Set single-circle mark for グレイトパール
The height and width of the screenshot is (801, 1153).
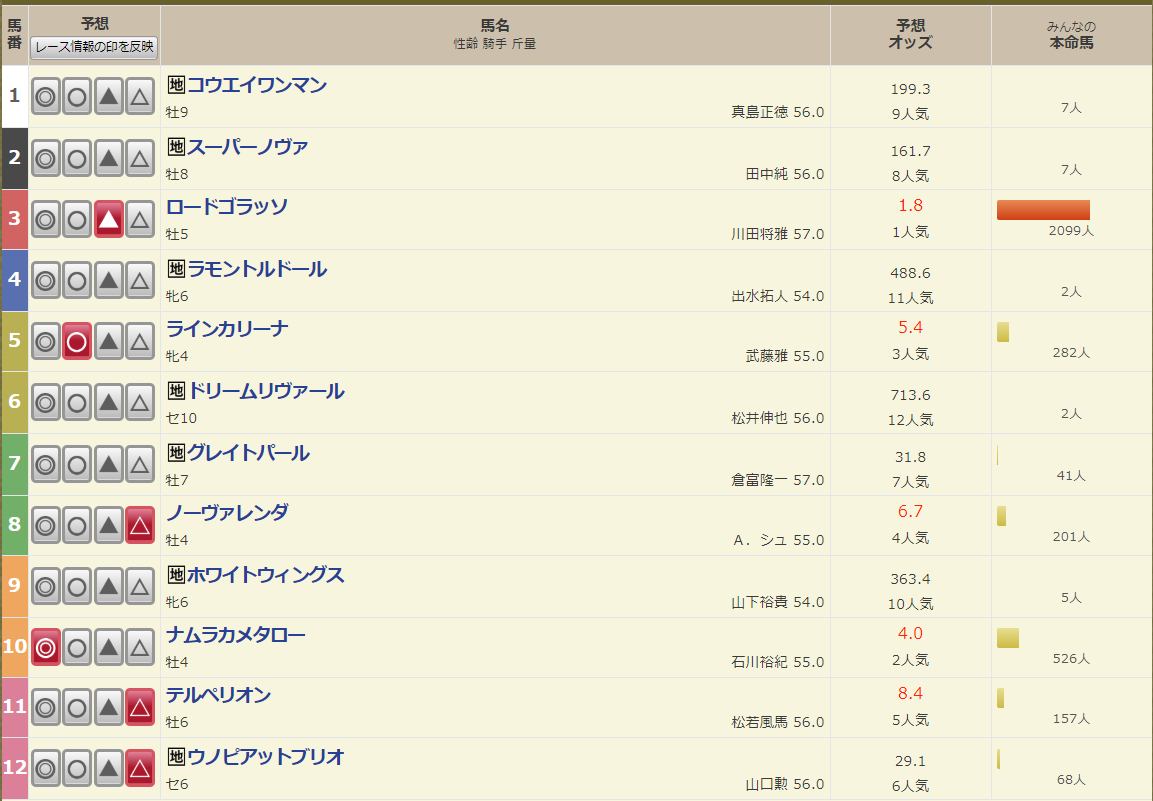77,464
